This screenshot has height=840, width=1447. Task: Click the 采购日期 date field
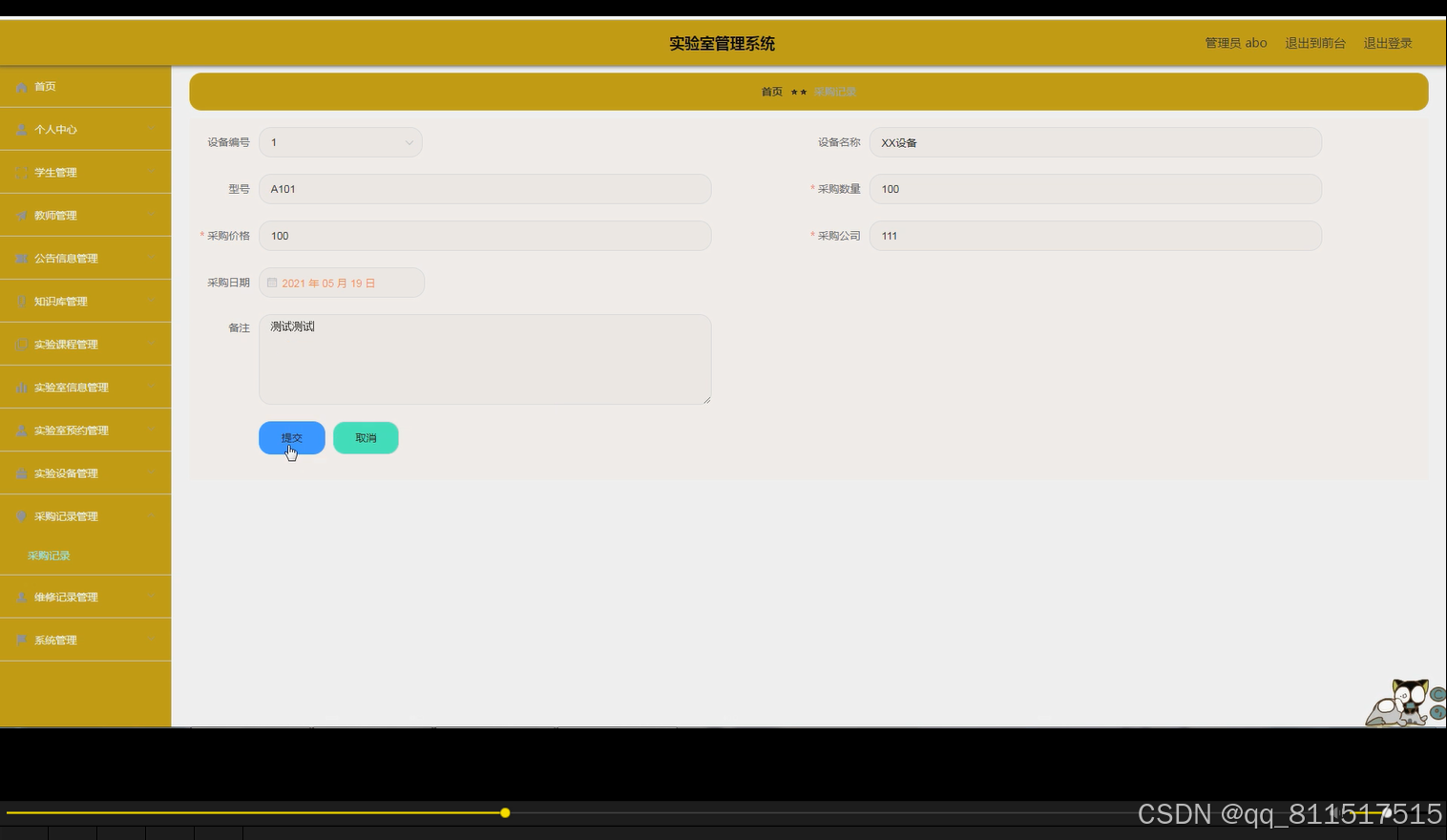point(342,283)
